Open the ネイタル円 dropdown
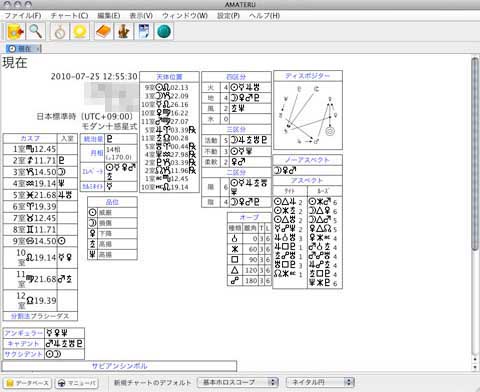 point(320,382)
